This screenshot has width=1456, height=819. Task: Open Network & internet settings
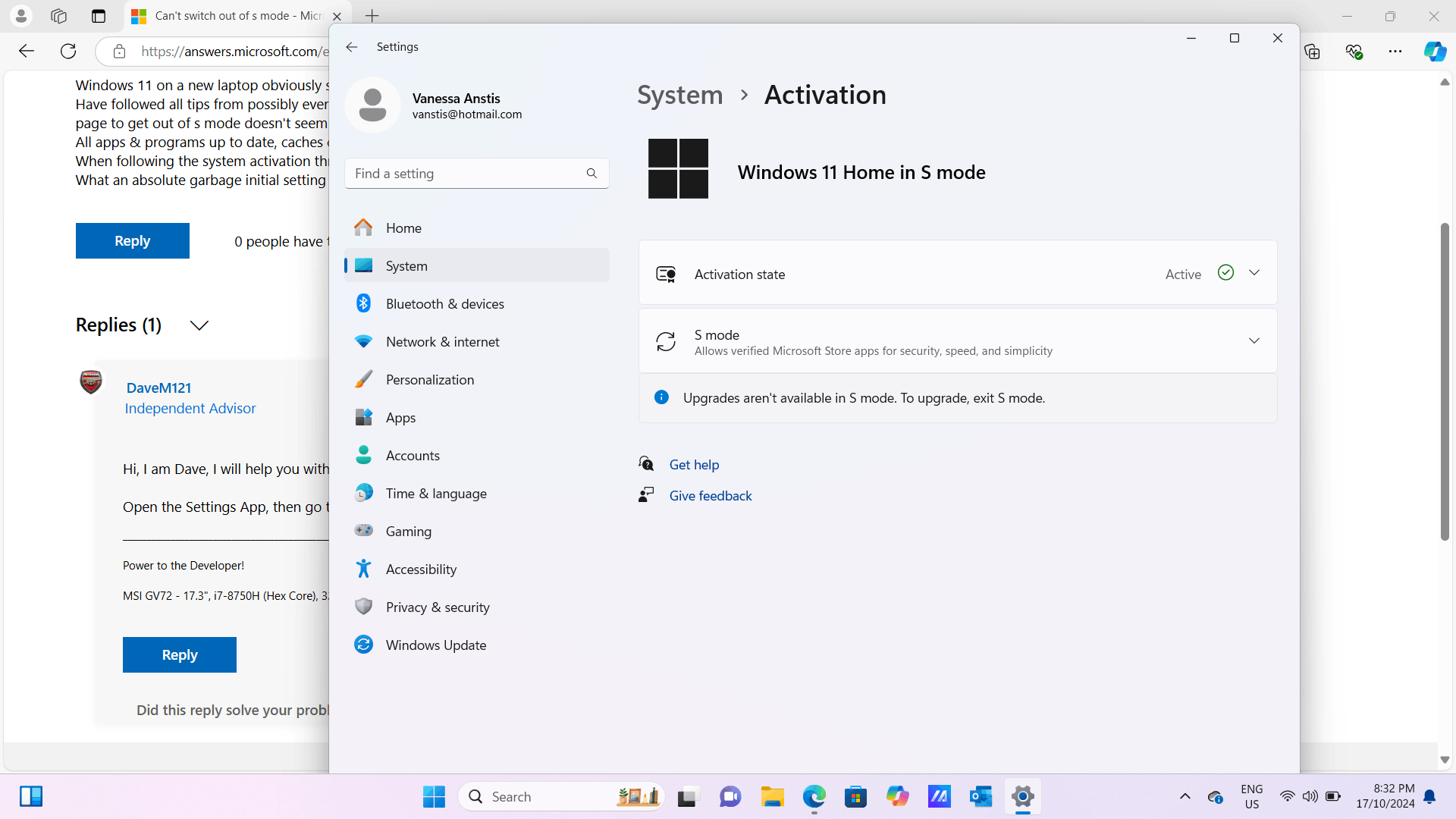477,341
